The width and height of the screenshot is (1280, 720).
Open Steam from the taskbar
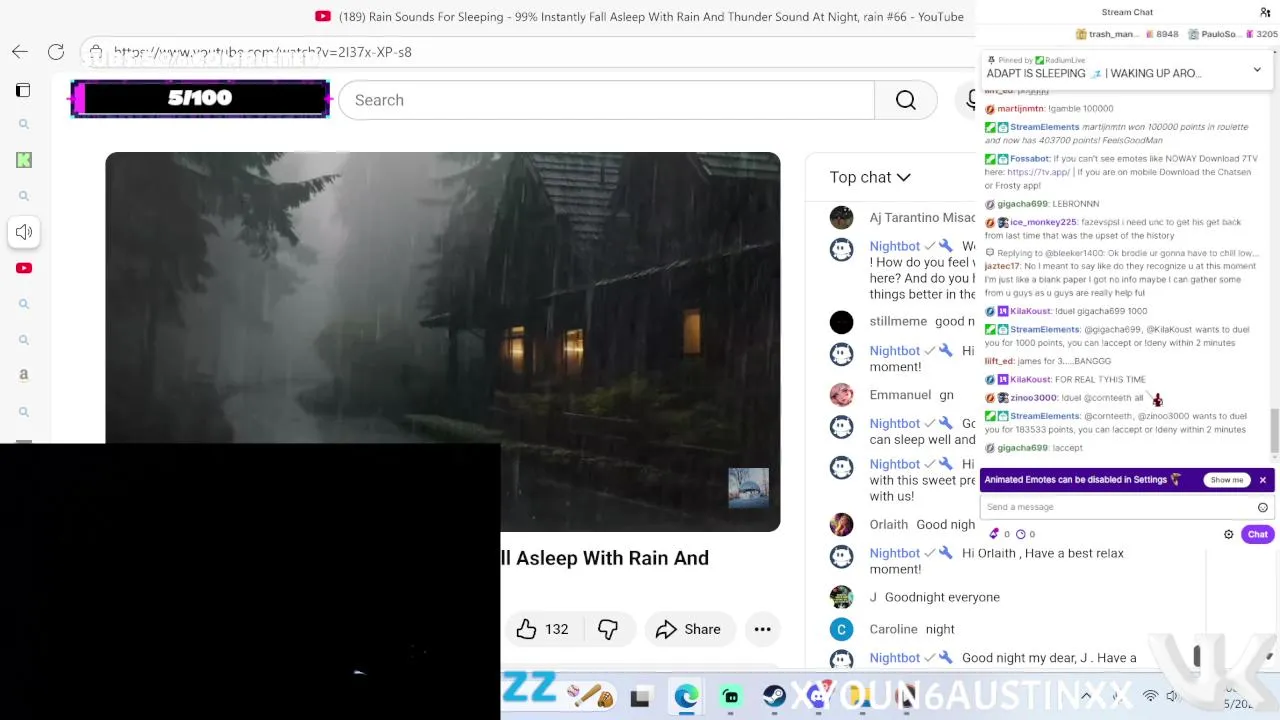click(775, 697)
